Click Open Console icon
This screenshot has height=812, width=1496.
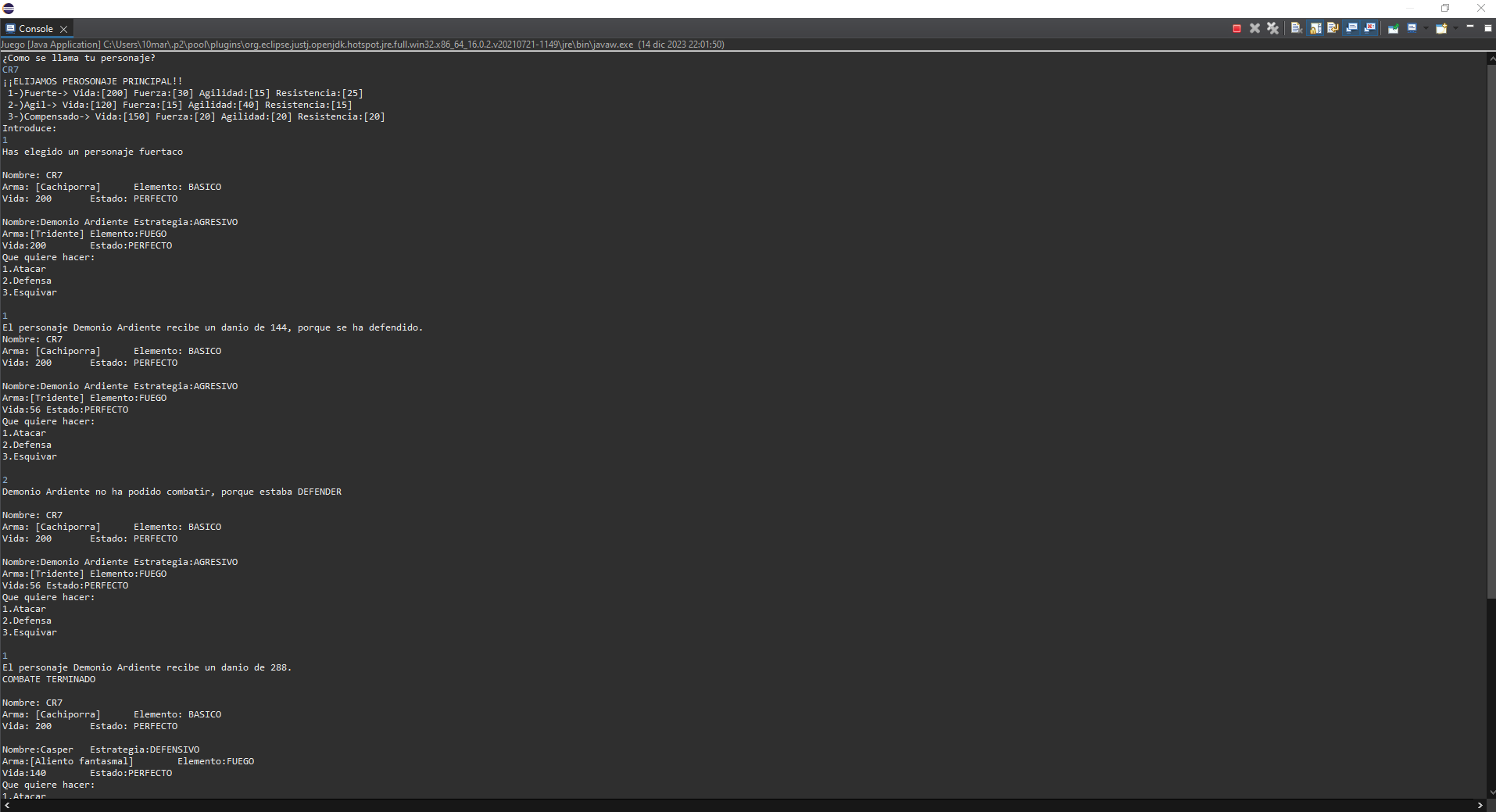tap(1442, 28)
